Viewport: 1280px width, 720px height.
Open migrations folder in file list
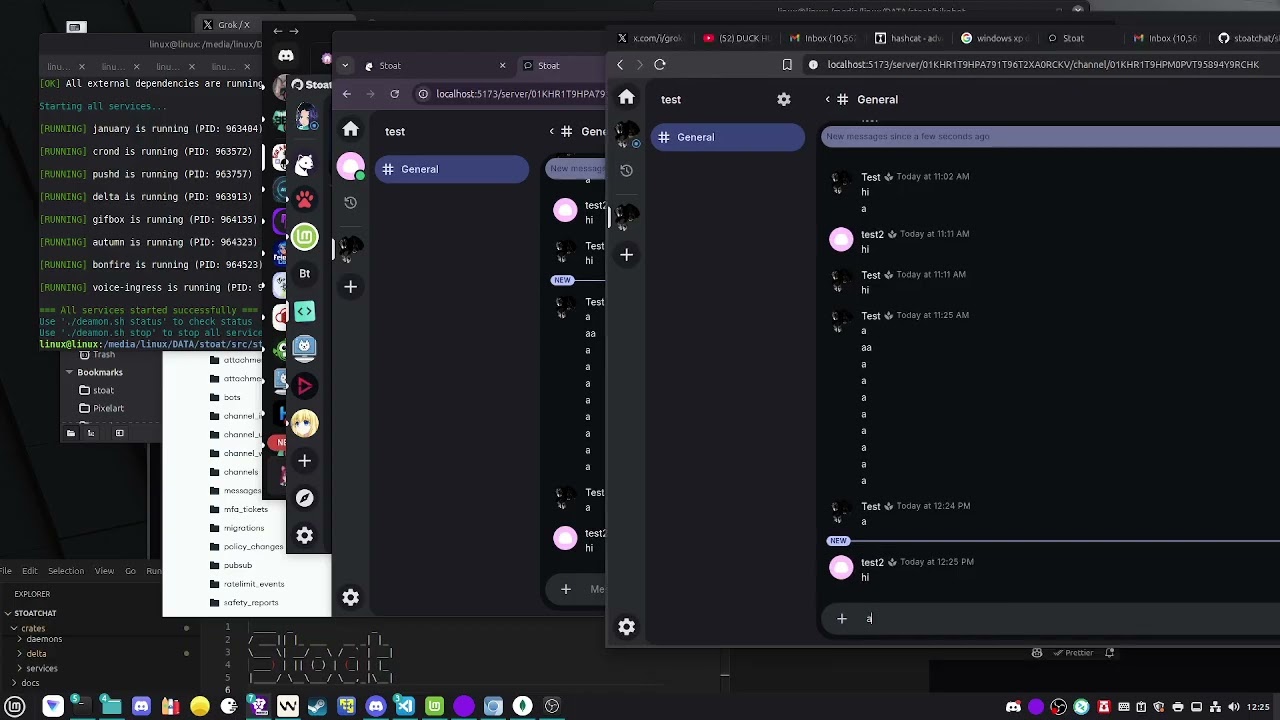pyautogui.click(x=244, y=528)
